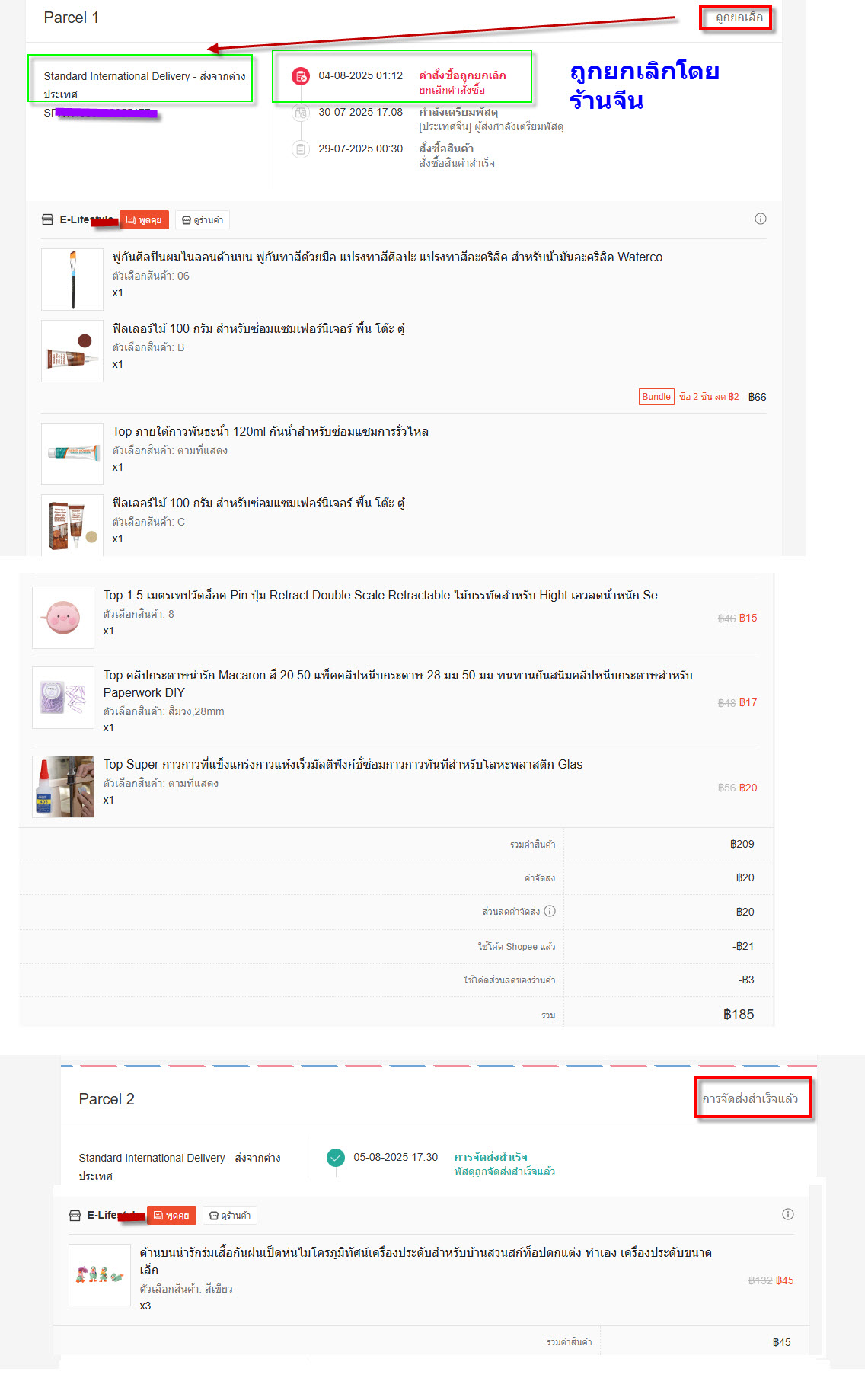This screenshot has height=1400, width=868.
Task: Open the purple paper clips thumbnail
Action: click(x=63, y=698)
